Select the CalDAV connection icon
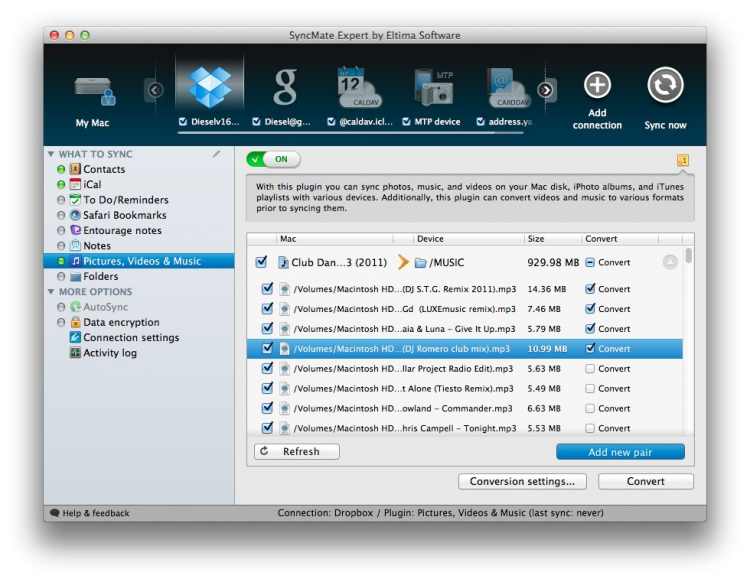 point(359,87)
